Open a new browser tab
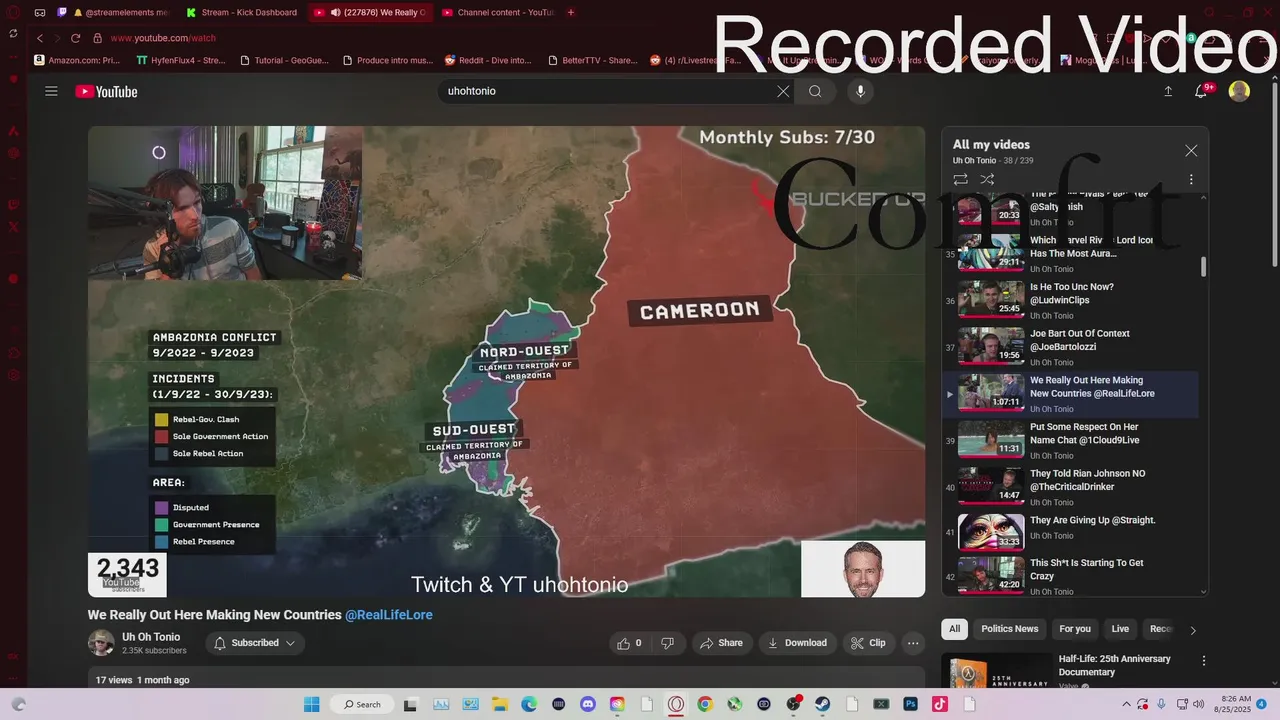The height and width of the screenshot is (720, 1280). (x=571, y=12)
